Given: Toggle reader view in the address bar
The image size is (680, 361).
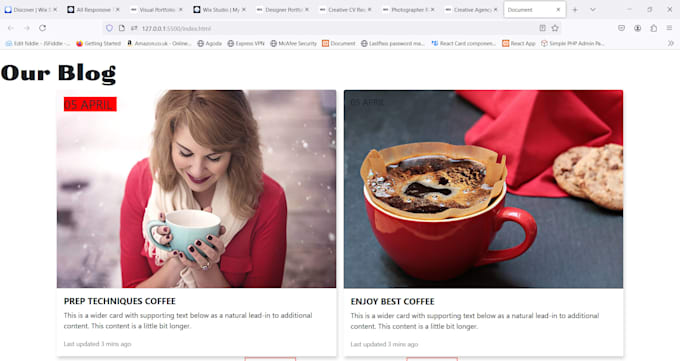Looking at the screenshot, I should pyautogui.click(x=543, y=28).
